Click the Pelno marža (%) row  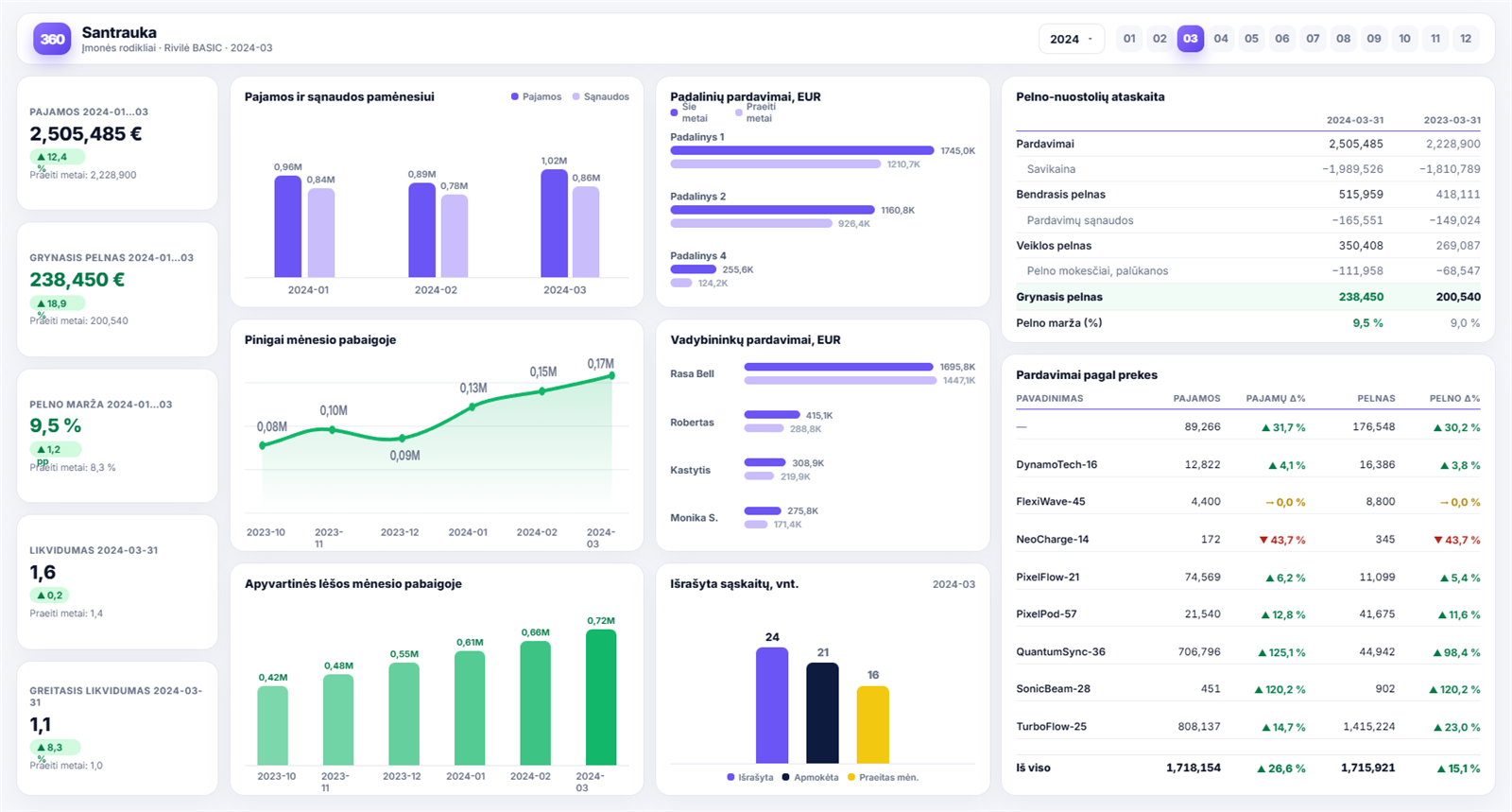click(x=1248, y=323)
